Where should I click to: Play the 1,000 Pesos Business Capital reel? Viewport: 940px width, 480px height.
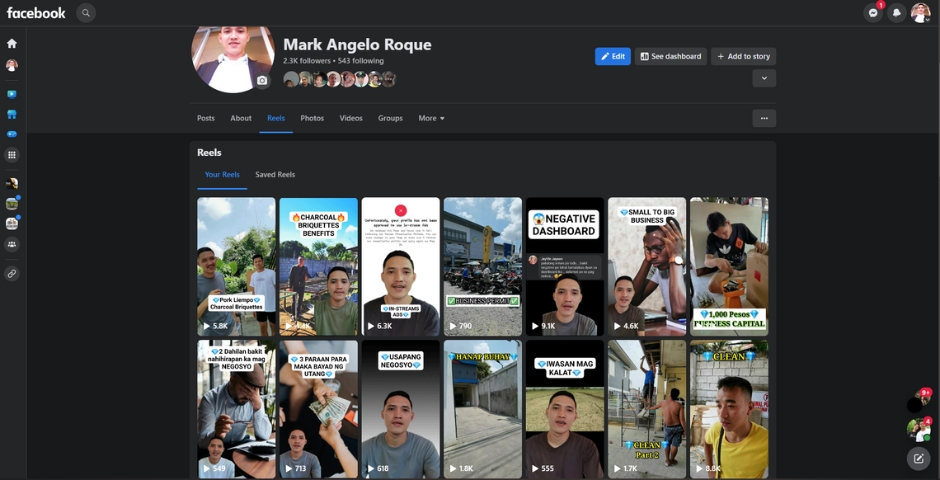point(729,267)
